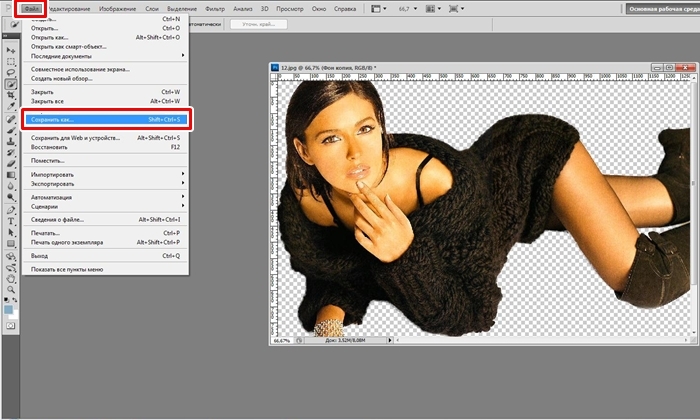This screenshot has width=700, height=420.
Task: Click the document zoom field showing 66,67%
Action: click(283, 341)
